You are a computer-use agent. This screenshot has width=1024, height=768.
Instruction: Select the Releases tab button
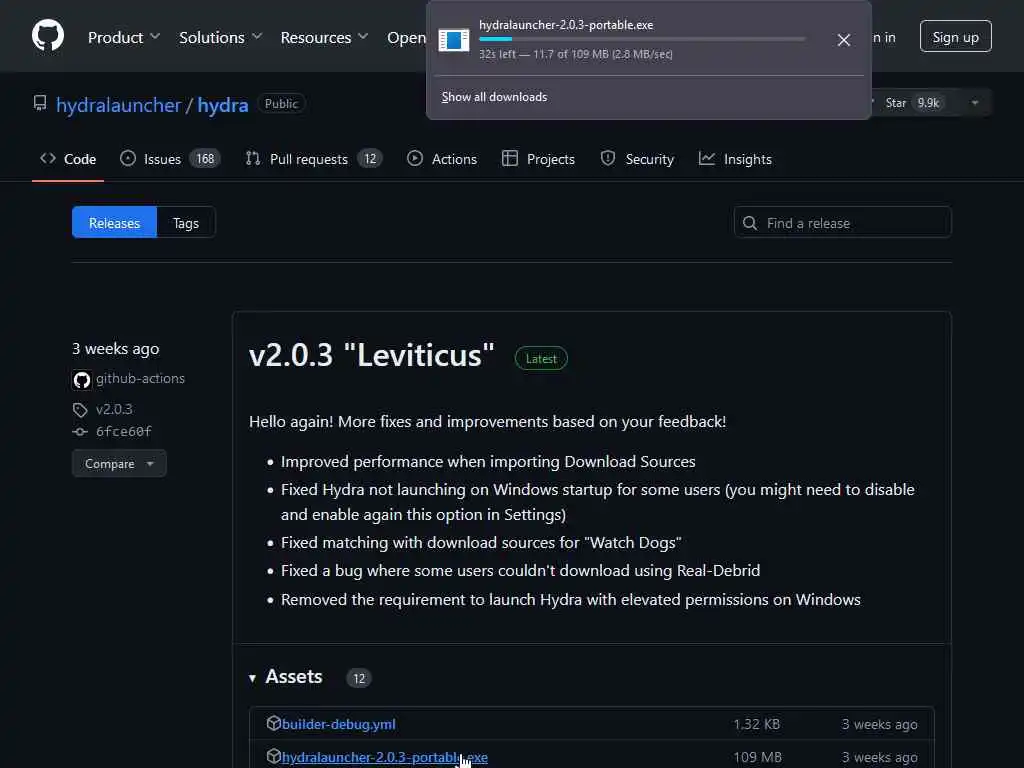pyautogui.click(x=114, y=223)
